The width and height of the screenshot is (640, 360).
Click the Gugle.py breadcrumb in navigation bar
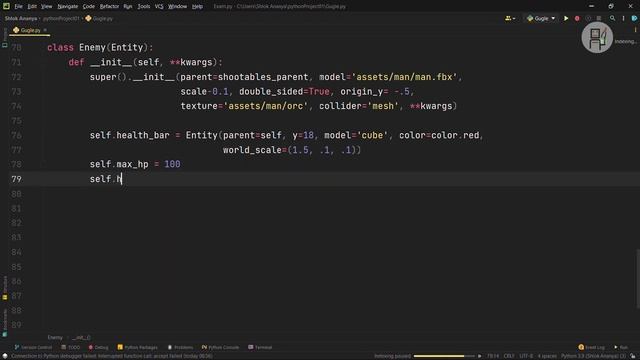click(x=99, y=18)
